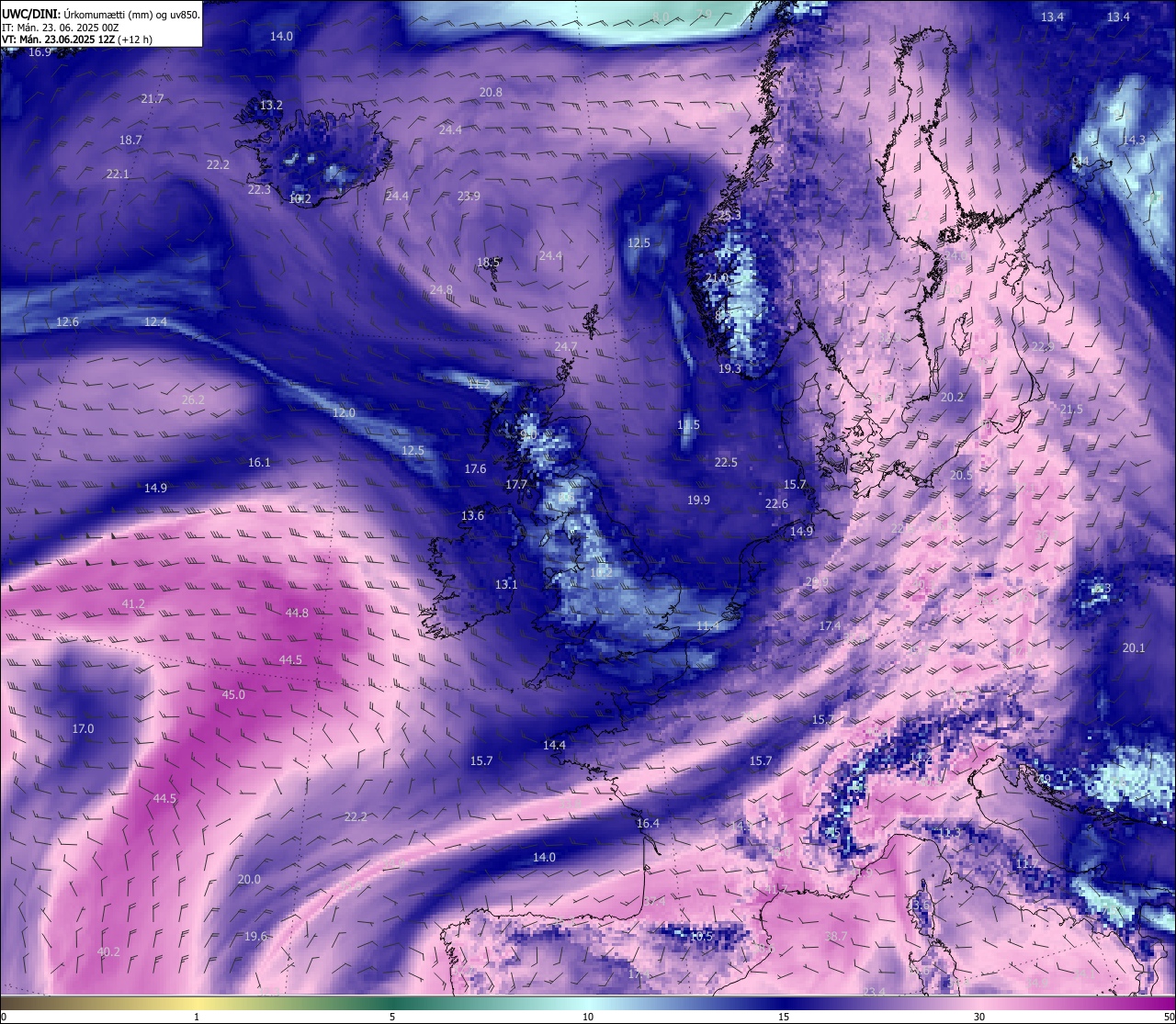Click the 10.5 value over Spain
The width and height of the screenshot is (1176, 1024).
click(701, 936)
